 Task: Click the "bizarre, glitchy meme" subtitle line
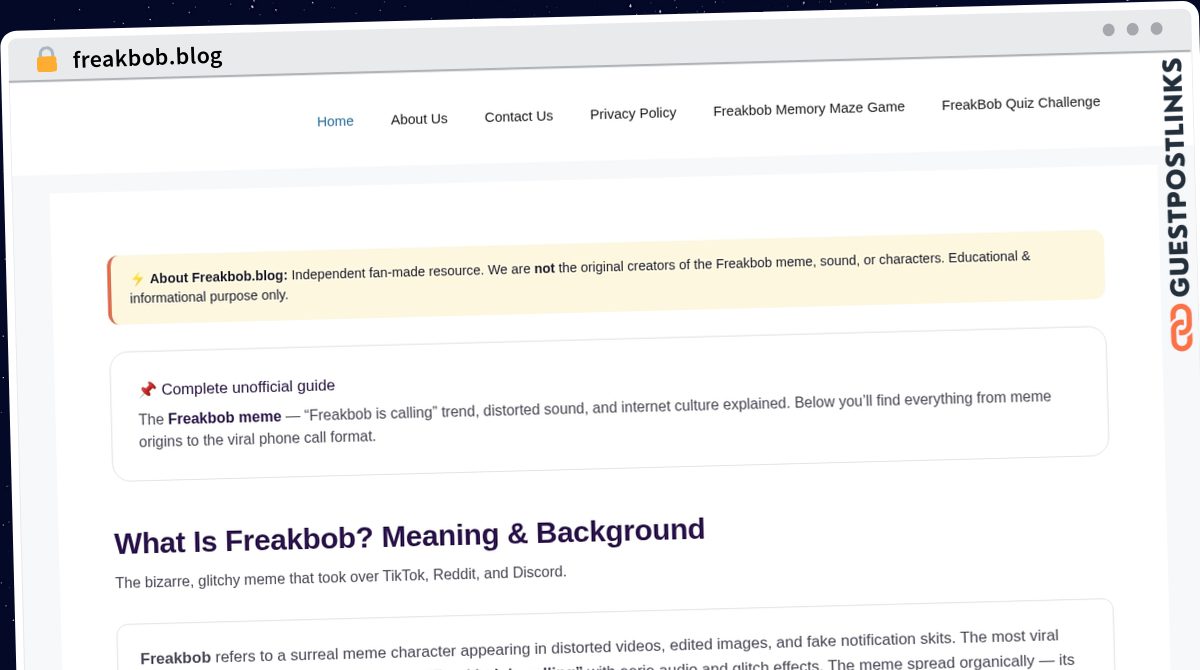341,577
